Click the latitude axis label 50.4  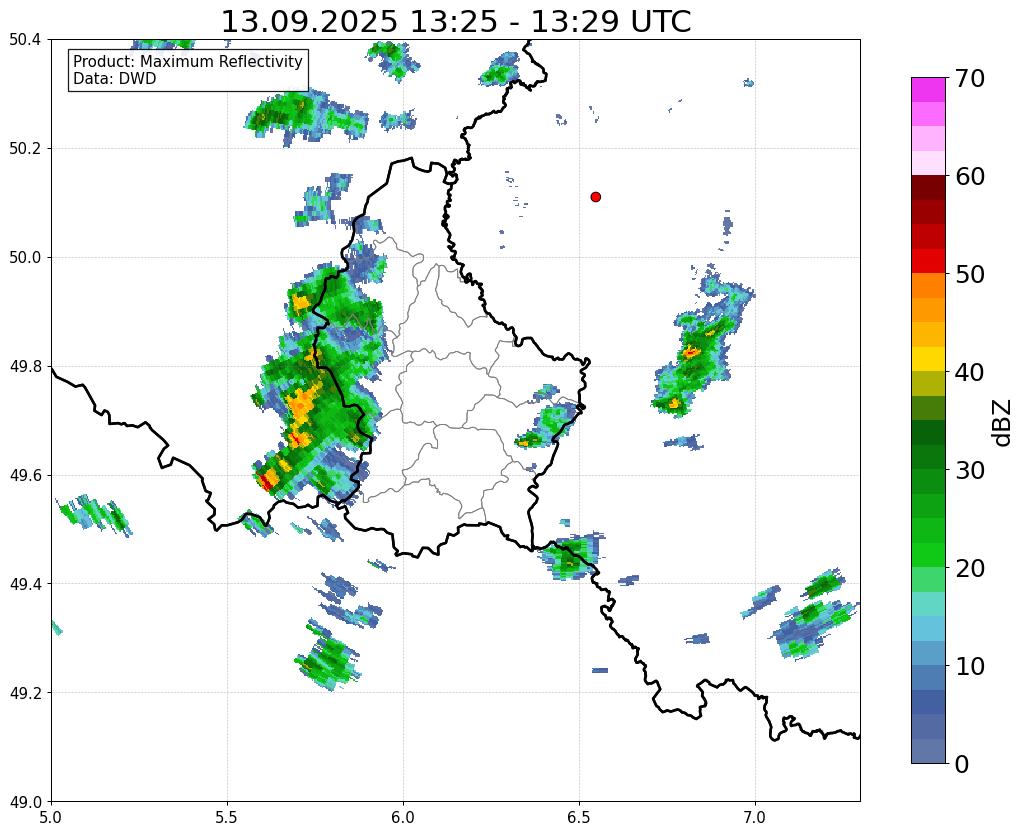tap(25, 40)
